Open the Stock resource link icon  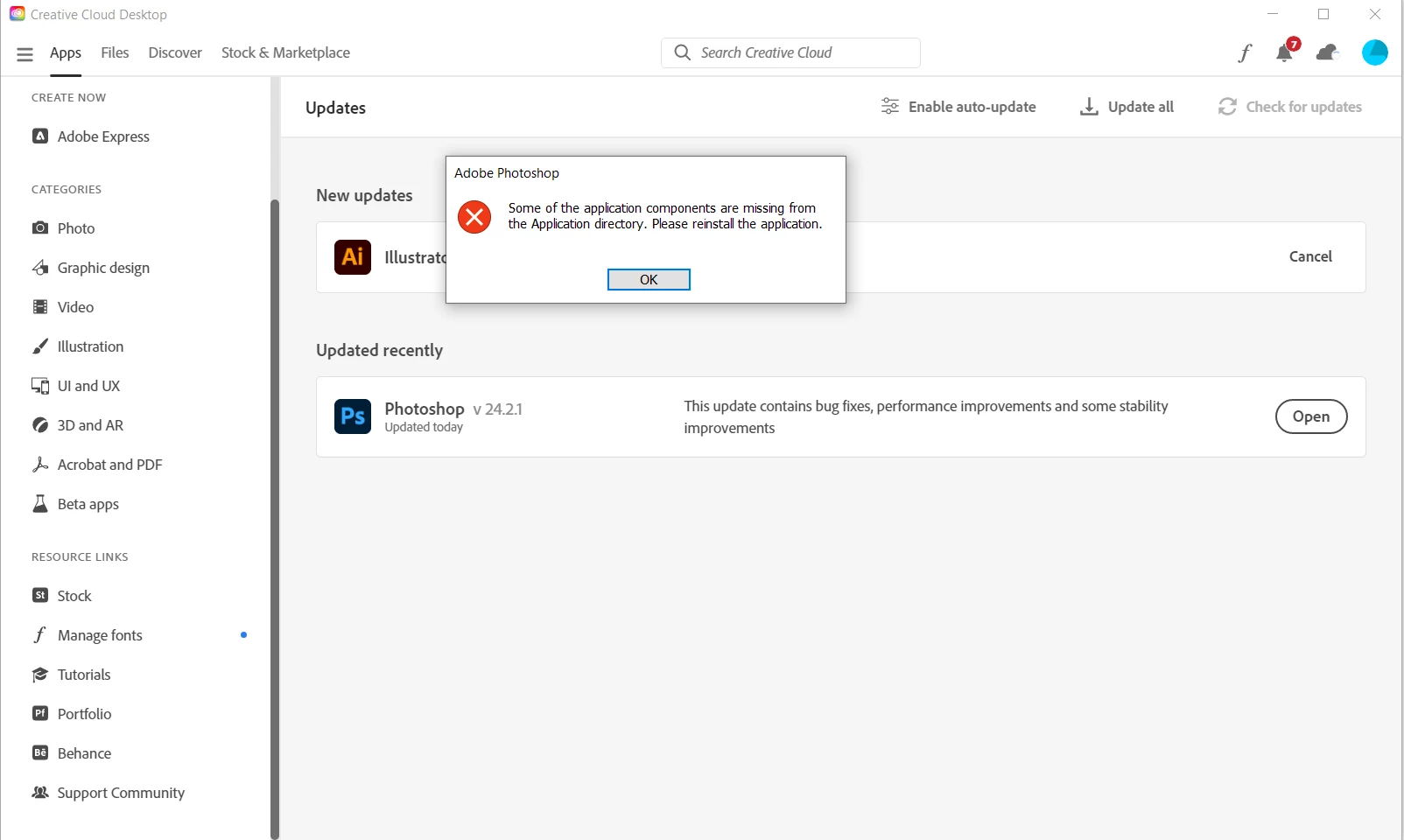coord(40,595)
